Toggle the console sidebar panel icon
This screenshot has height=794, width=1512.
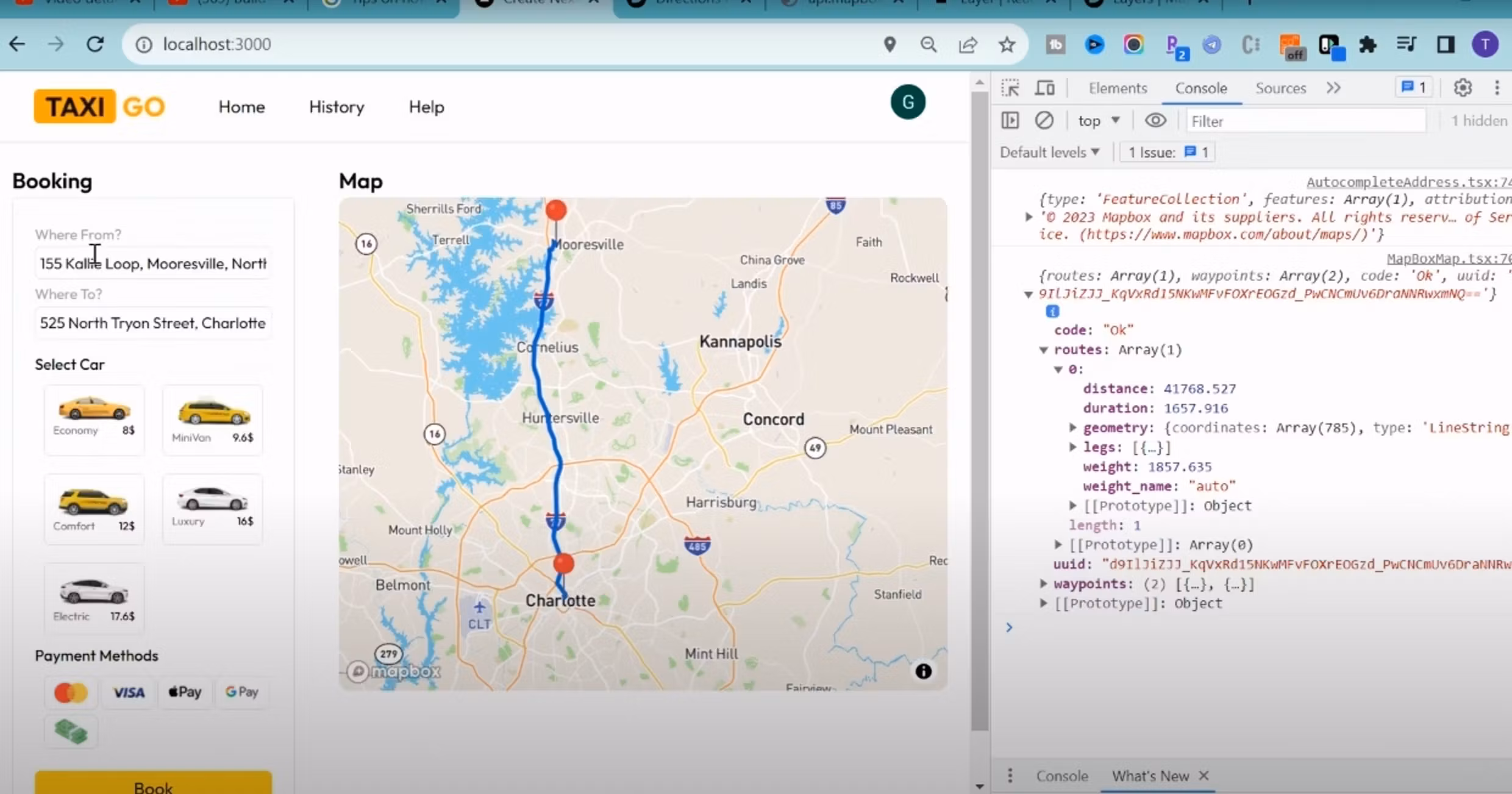pyautogui.click(x=1010, y=121)
